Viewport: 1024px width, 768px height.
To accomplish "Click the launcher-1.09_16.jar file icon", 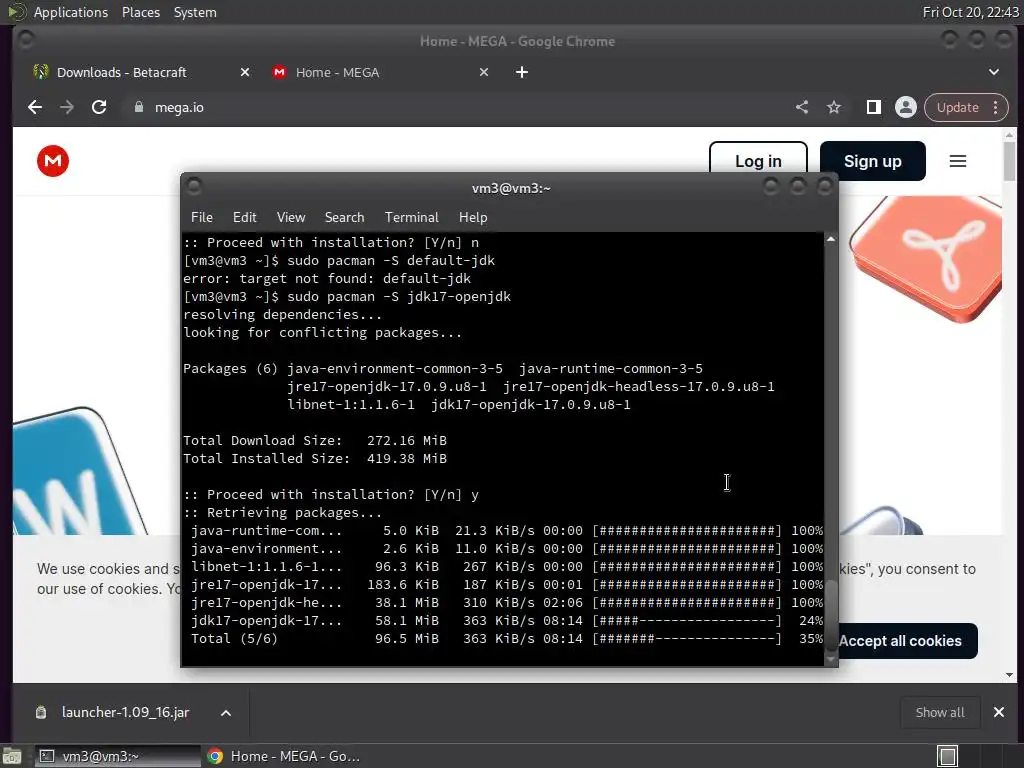I will tap(40, 712).
